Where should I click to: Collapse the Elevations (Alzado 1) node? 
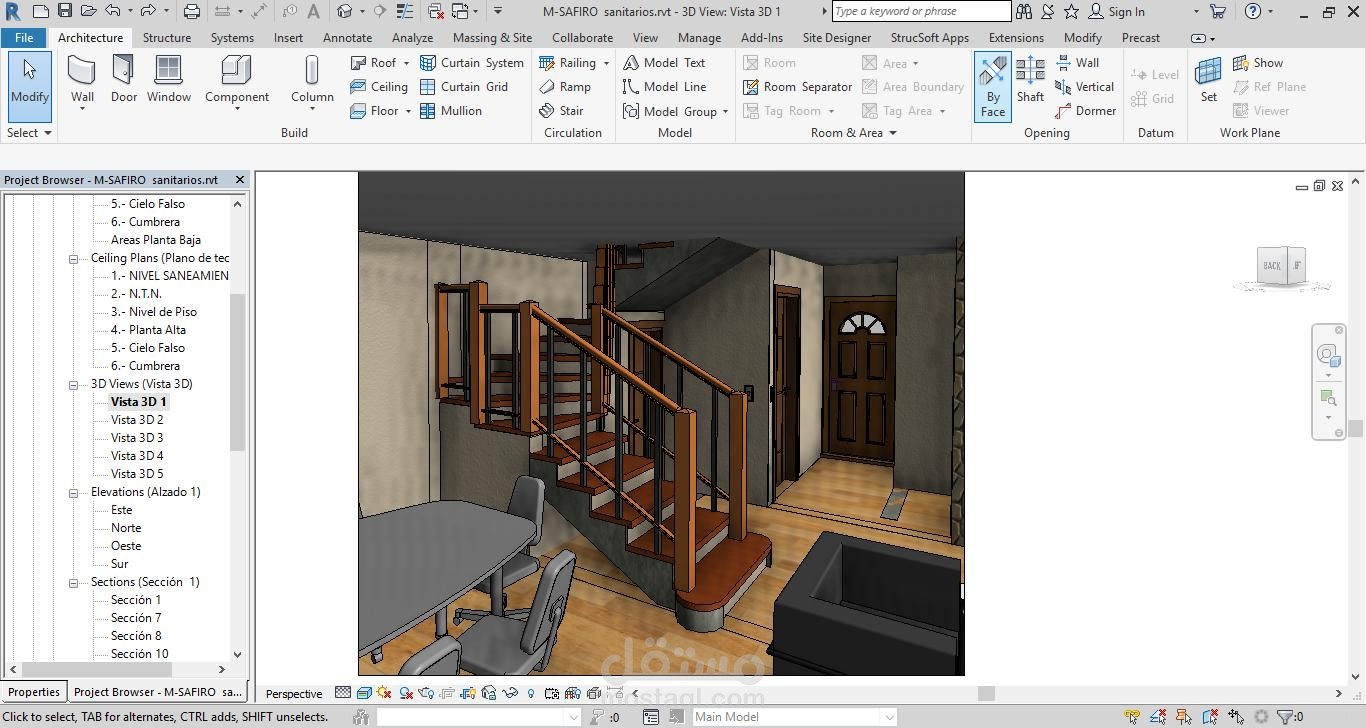[73, 492]
